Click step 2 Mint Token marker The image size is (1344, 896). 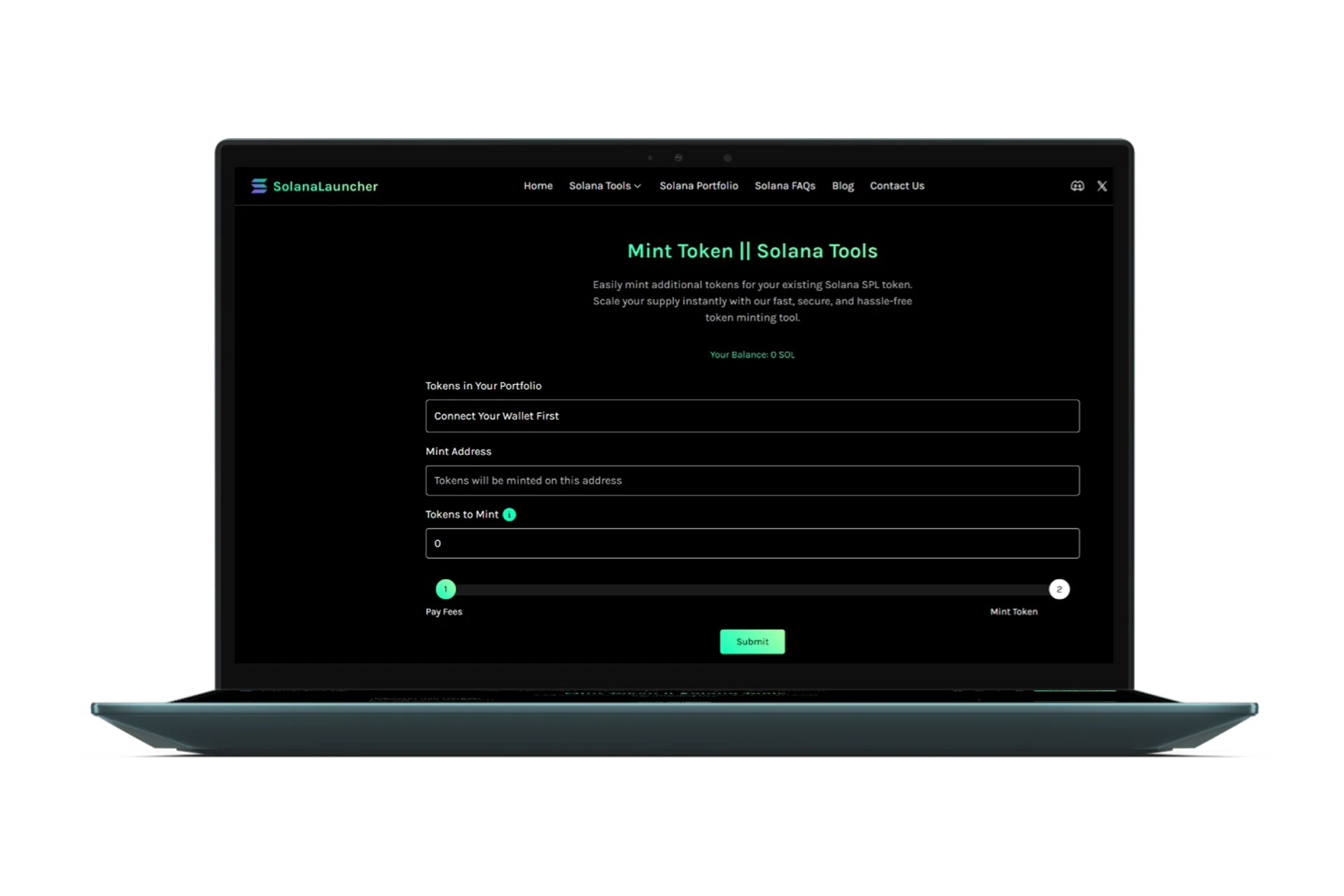click(1059, 589)
